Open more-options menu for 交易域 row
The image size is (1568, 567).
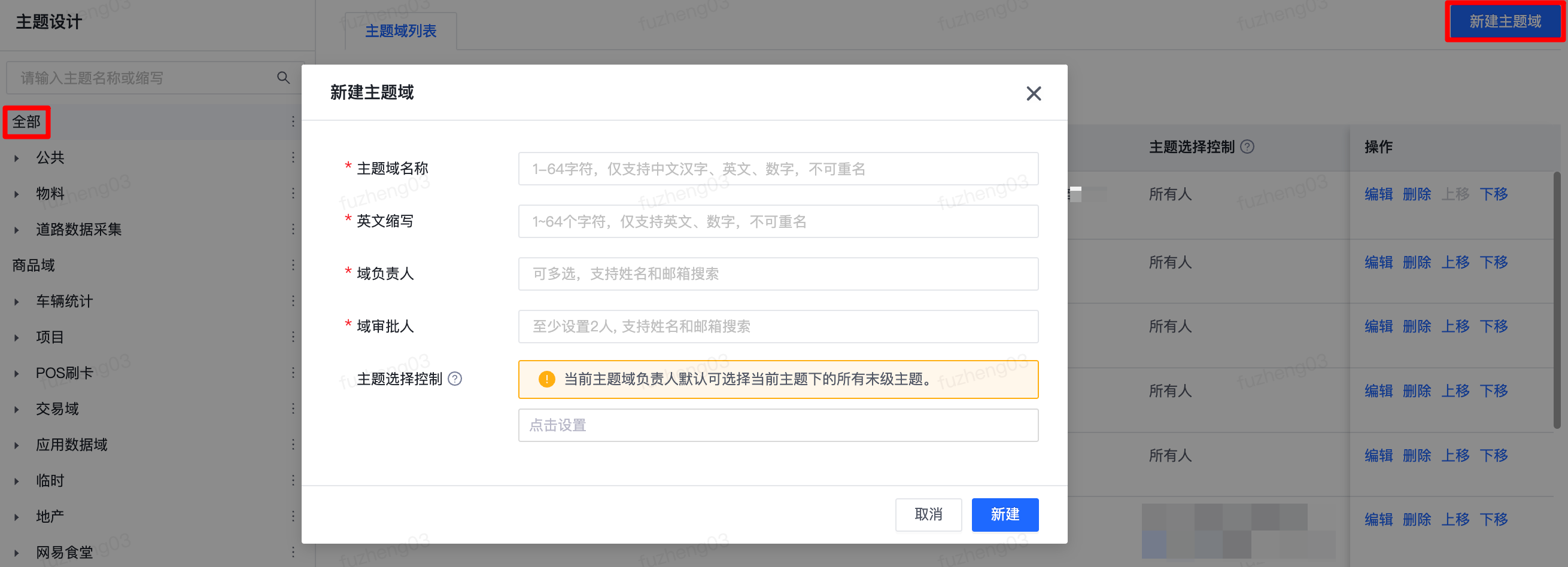pyautogui.click(x=293, y=409)
